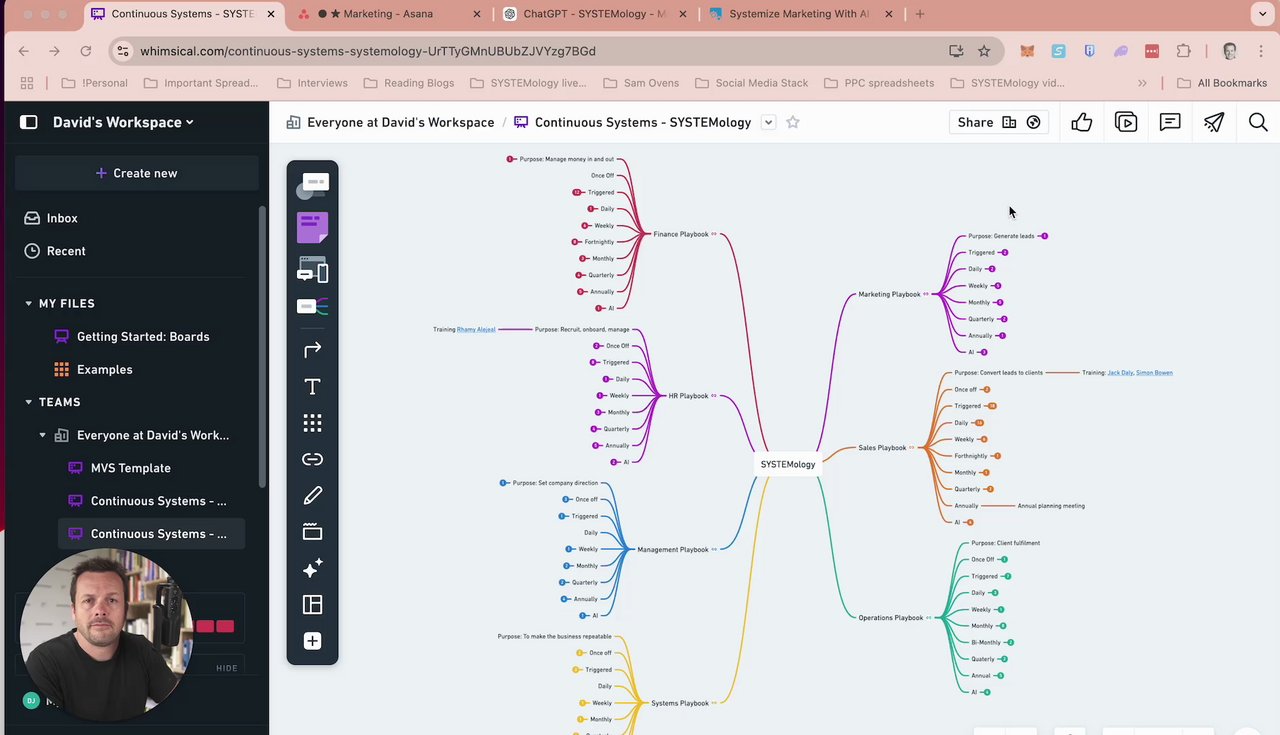The image size is (1280, 735).
Task: Click the red password manager extension
Action: pyautogui.click(x=1152, y=51)
